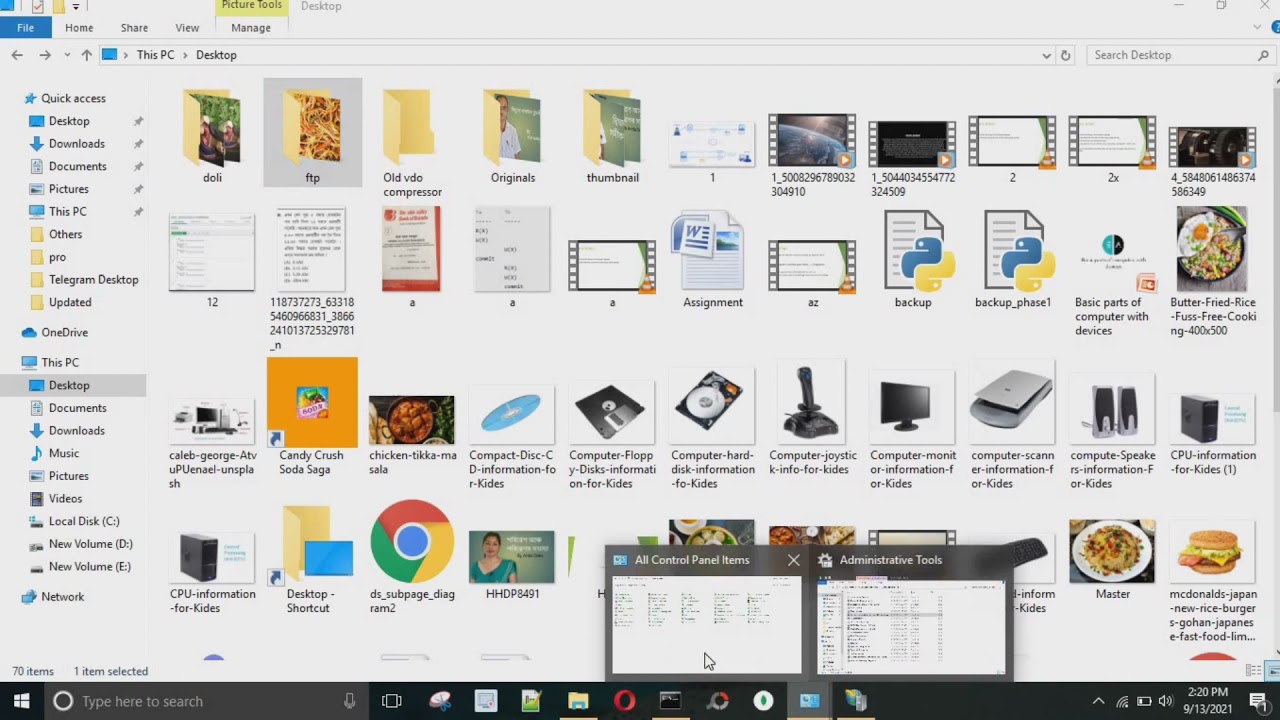Select the backup Python file
The image size is (1280, 720).
(x=913, y=258)
